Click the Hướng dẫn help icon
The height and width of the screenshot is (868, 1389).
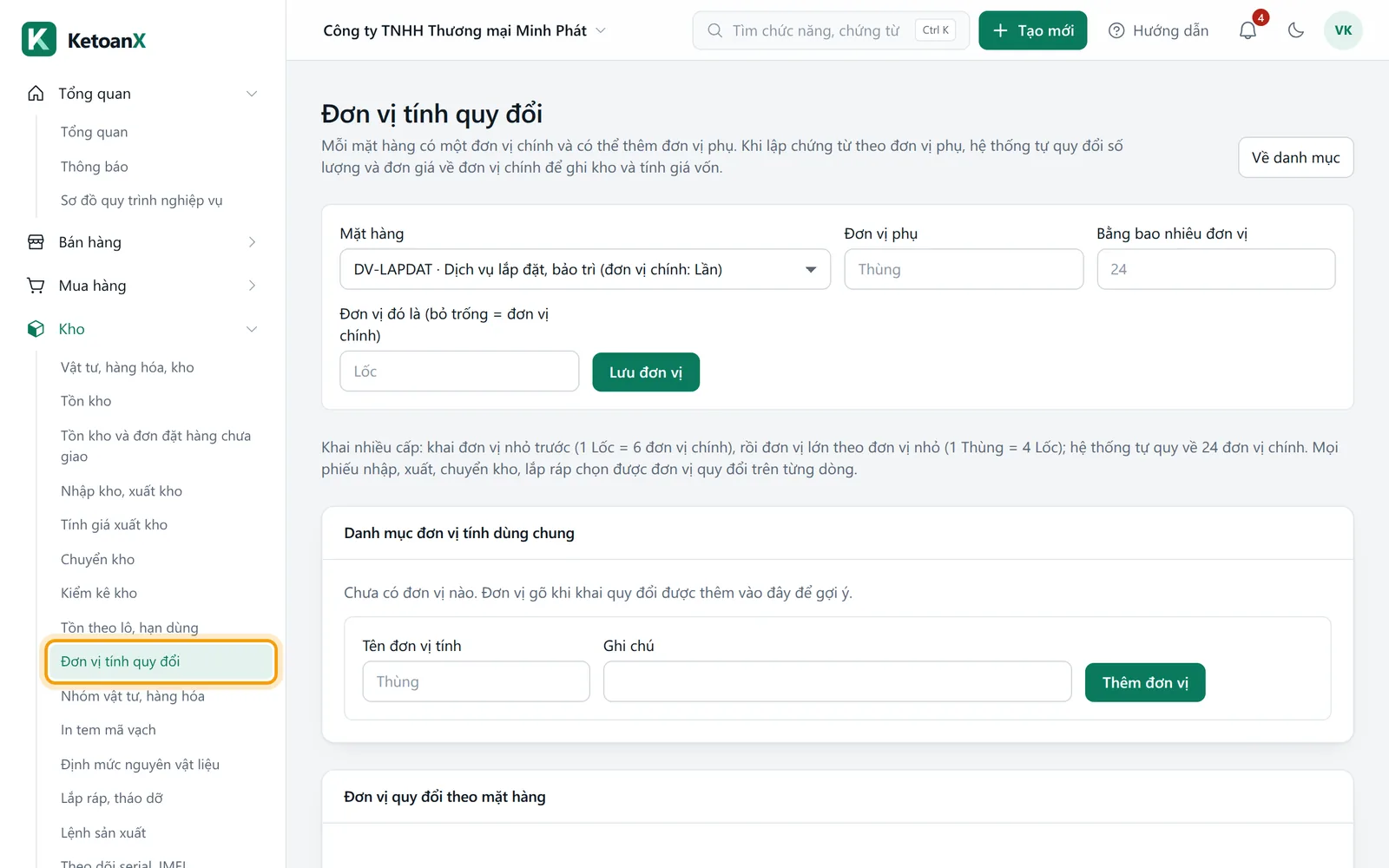pyautogui.click(x=1116, y=30)
